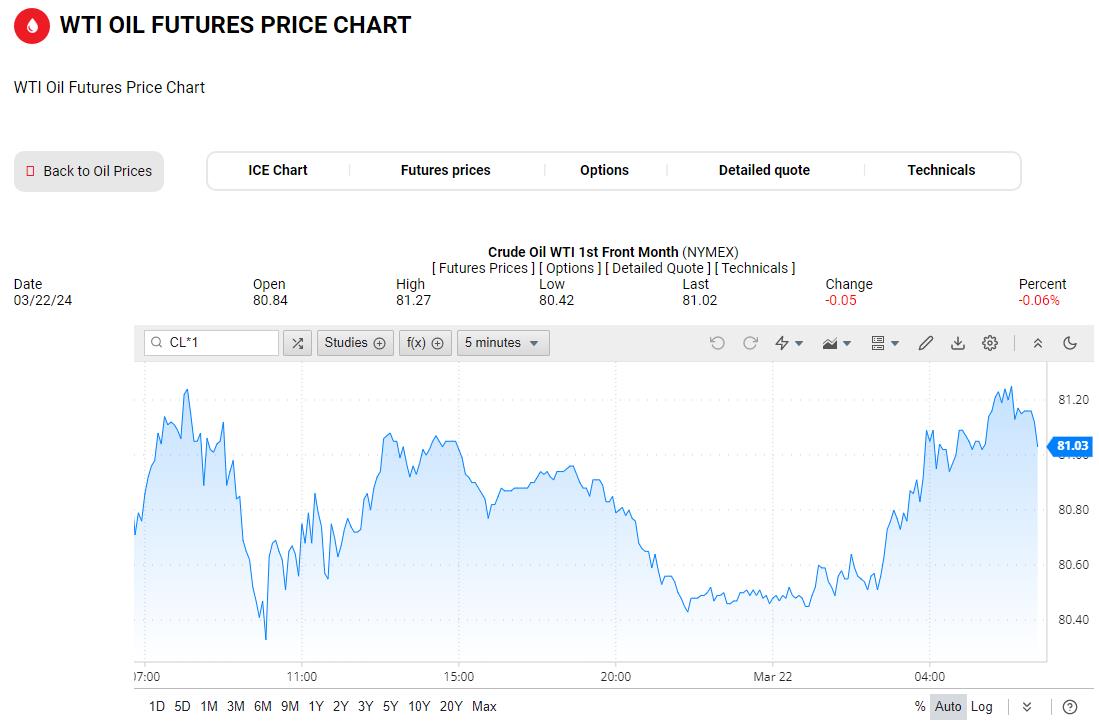The height and width of the screenshot is (727, 1099).
Task: Click the CL*1 symbol search field
Action: tap(211, 343)
